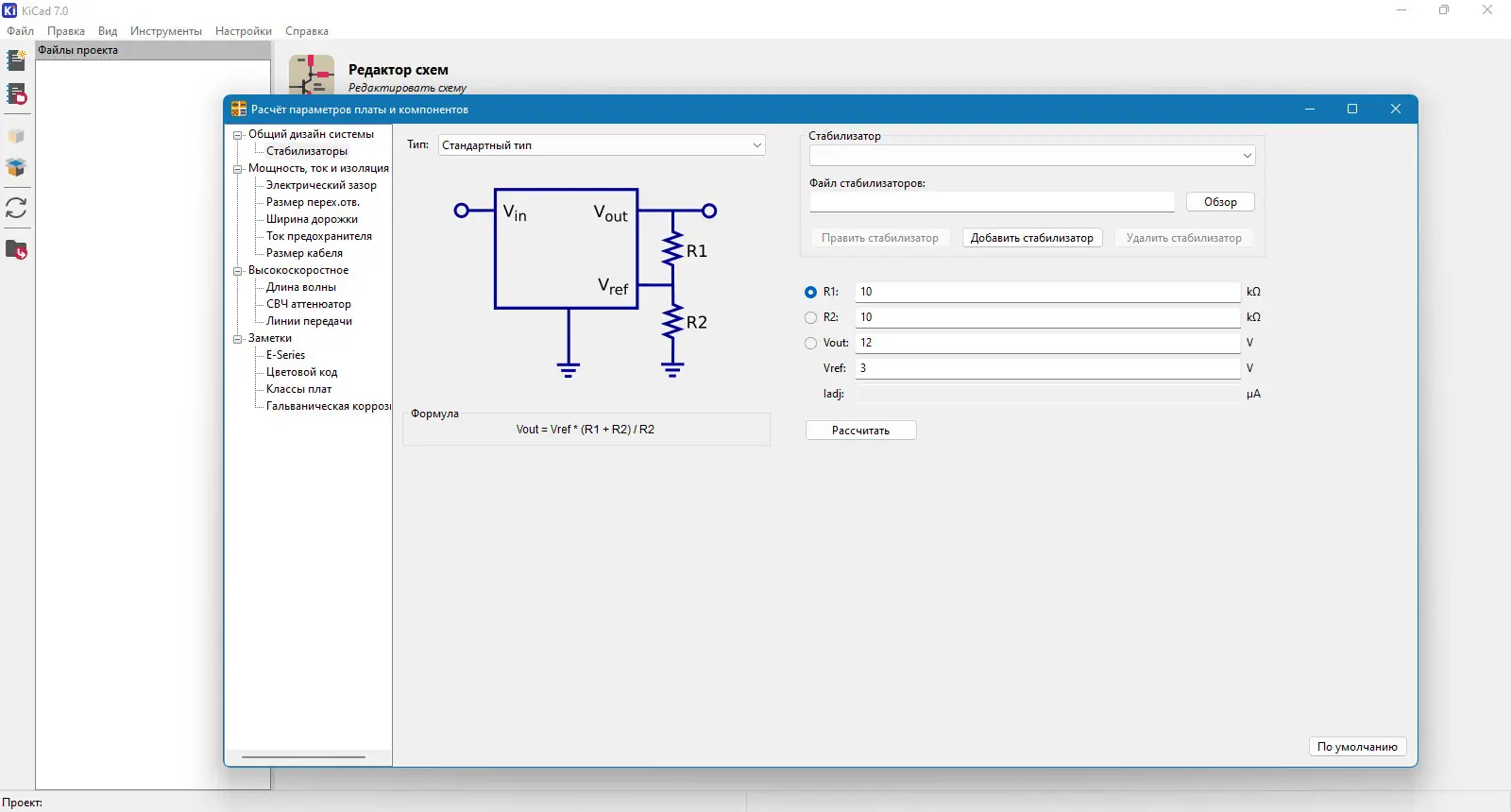Open the Инструменты menu
This screenshot has width=1511, height=812.
tap(166, 31)
